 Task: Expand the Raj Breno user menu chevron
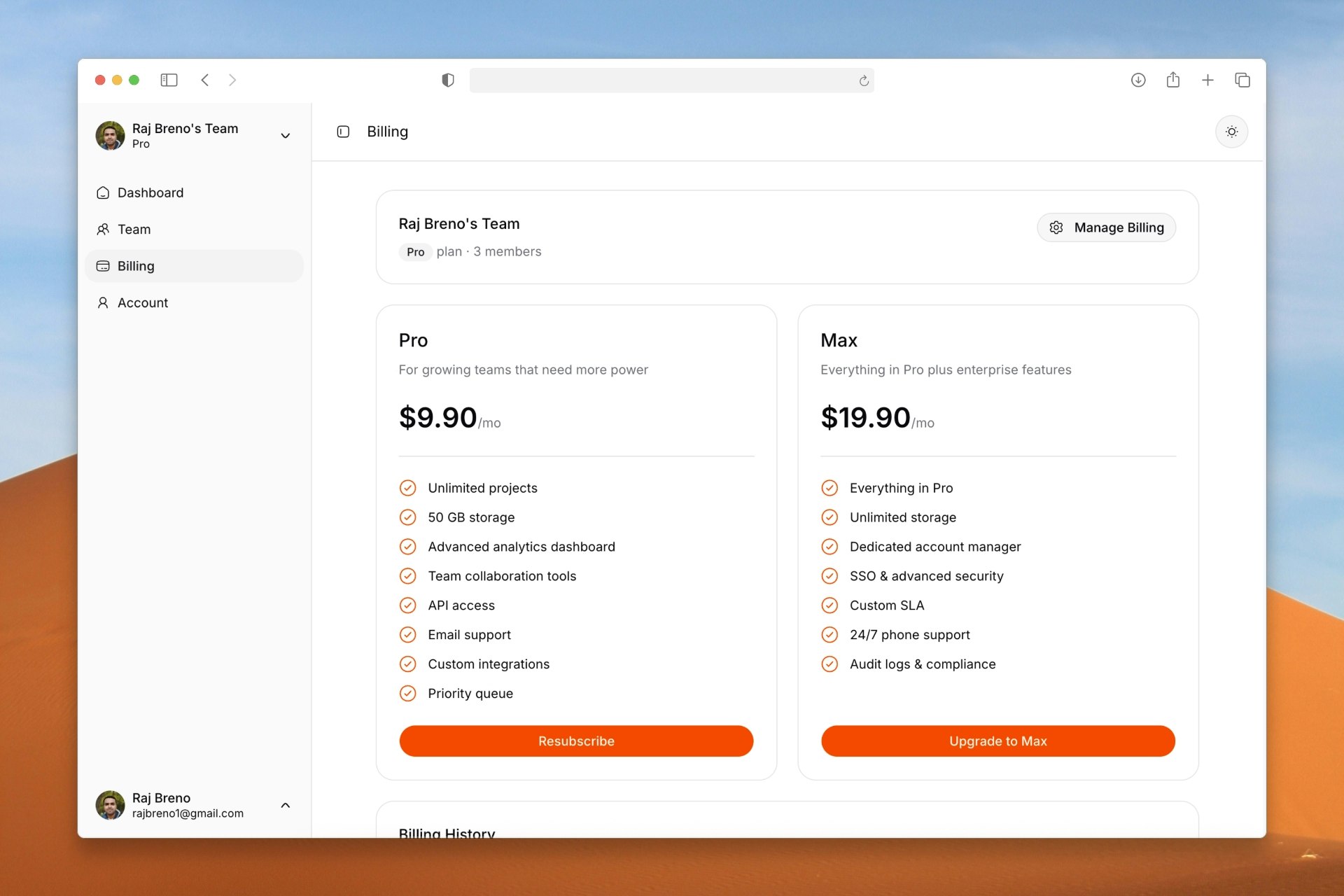point(285,805)
